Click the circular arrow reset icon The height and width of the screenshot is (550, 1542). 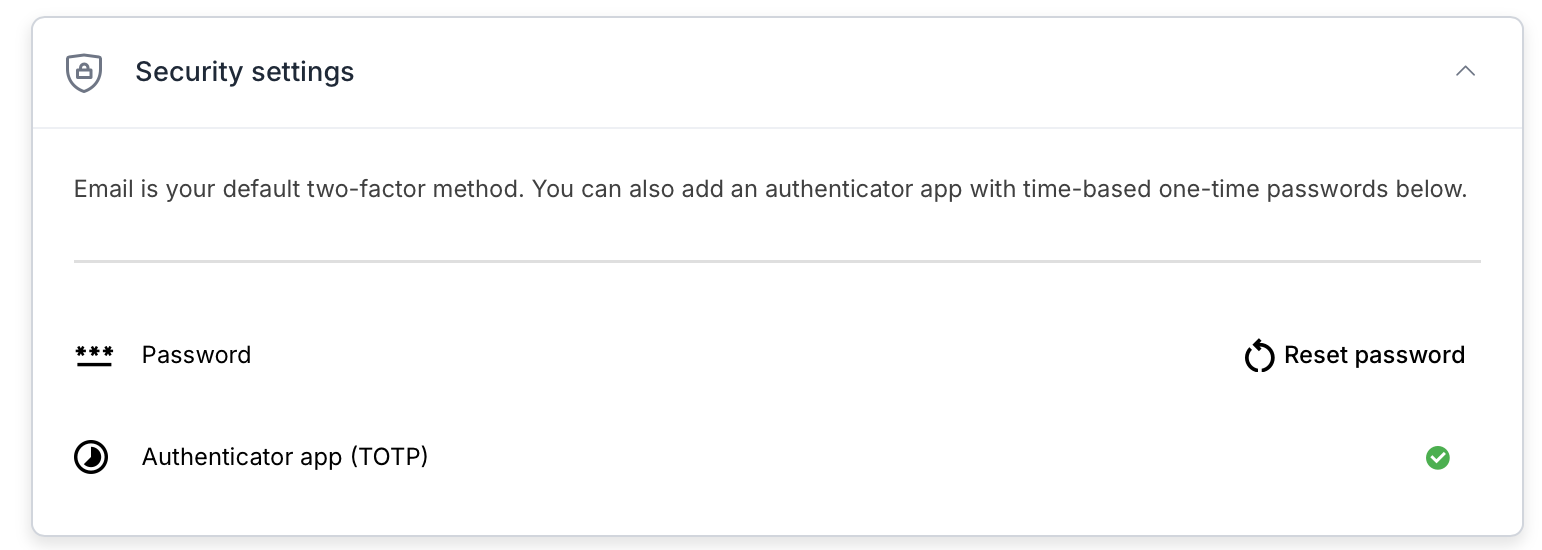pyautogui.click(x=1259, y=356)
